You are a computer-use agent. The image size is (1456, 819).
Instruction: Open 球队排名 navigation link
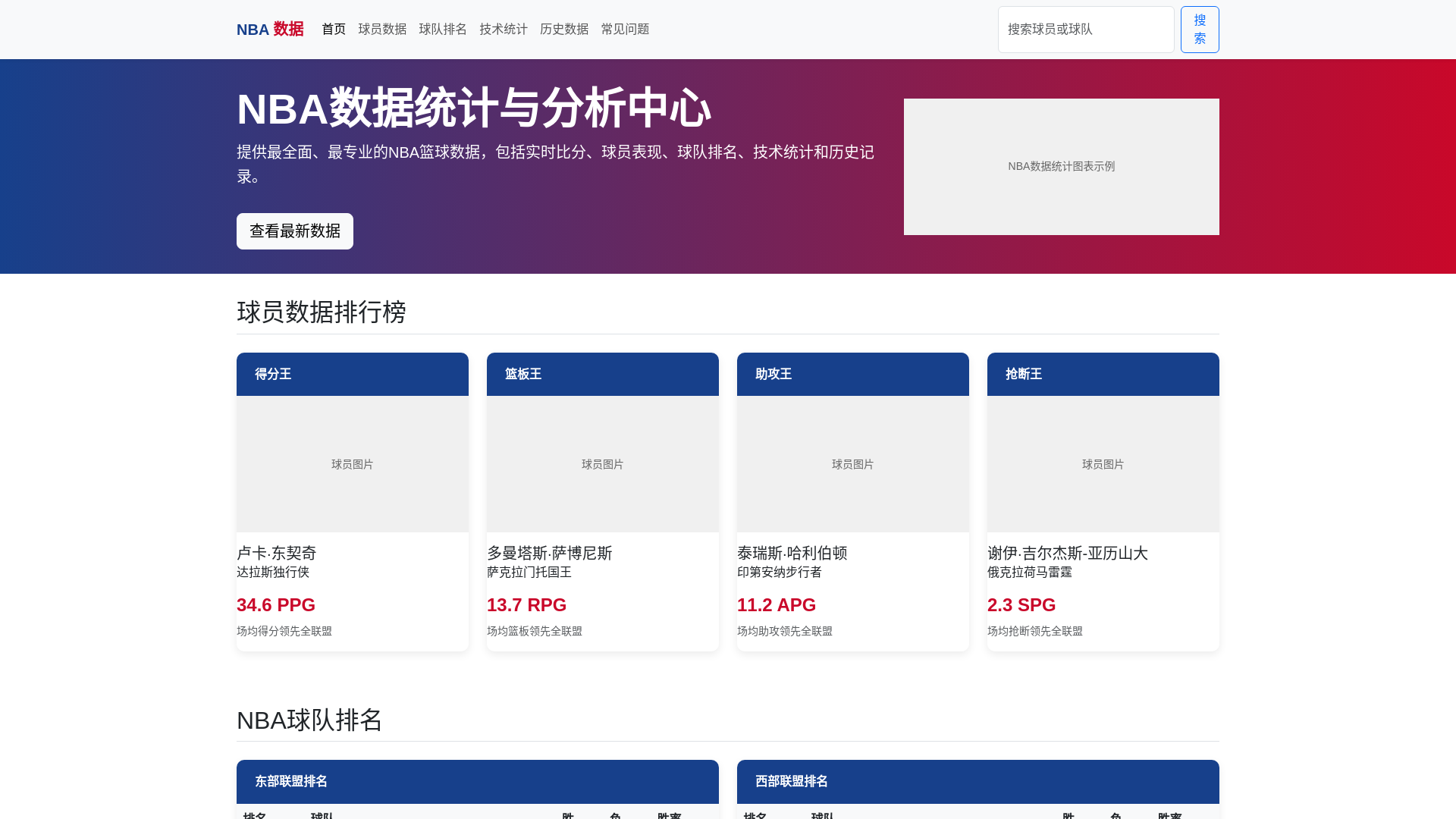coord(443,30)
